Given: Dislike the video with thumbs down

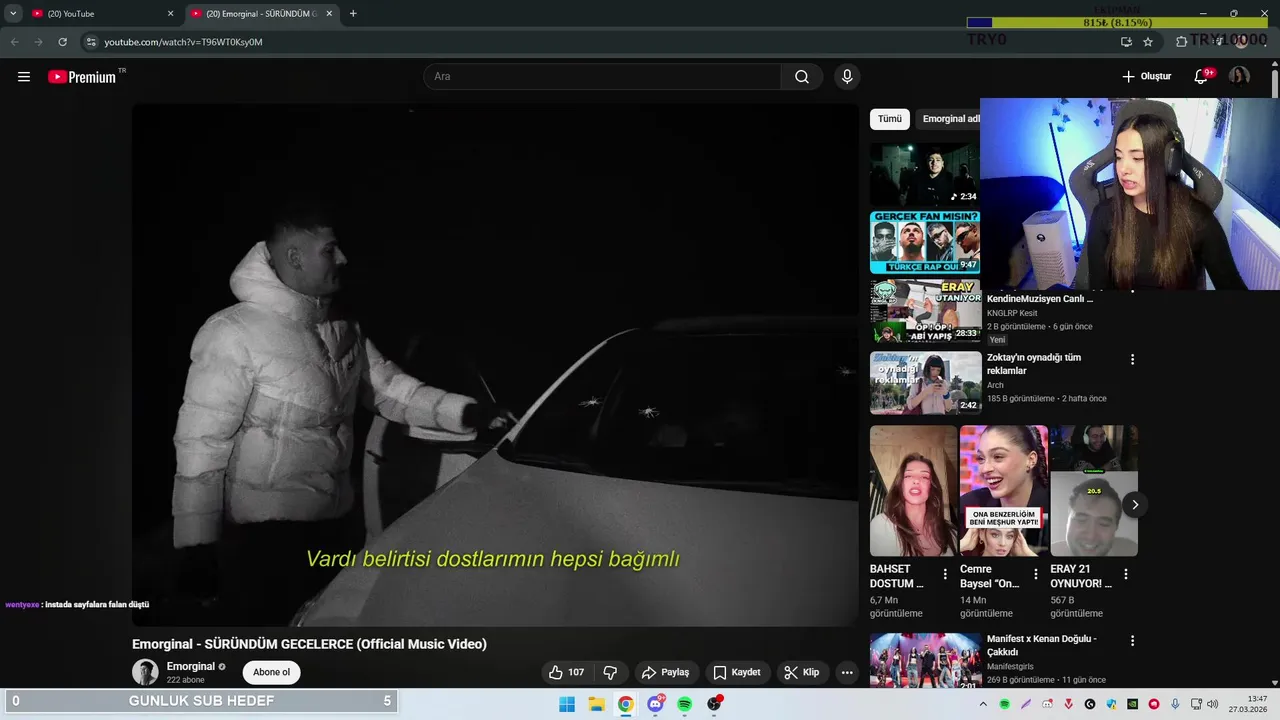Looking at the screenshot, I should pyautogui.click(x=610, y=673).
